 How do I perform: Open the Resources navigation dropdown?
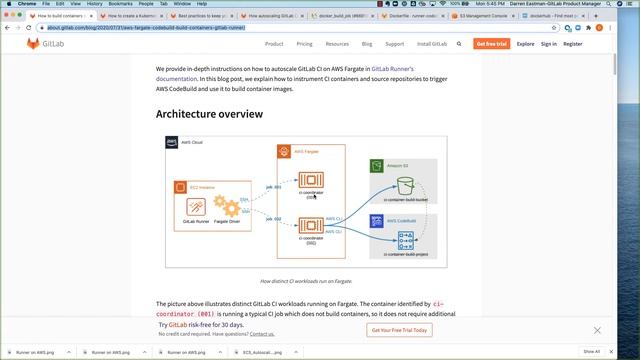click(337, 44)
